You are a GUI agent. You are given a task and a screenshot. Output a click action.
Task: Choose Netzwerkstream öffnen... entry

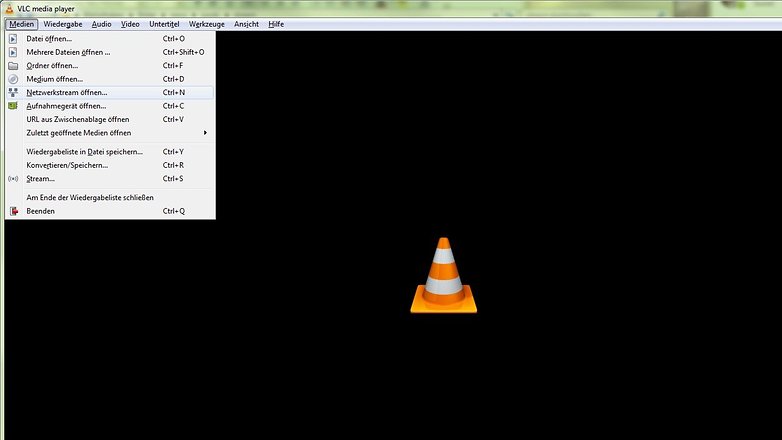(110, 92)
